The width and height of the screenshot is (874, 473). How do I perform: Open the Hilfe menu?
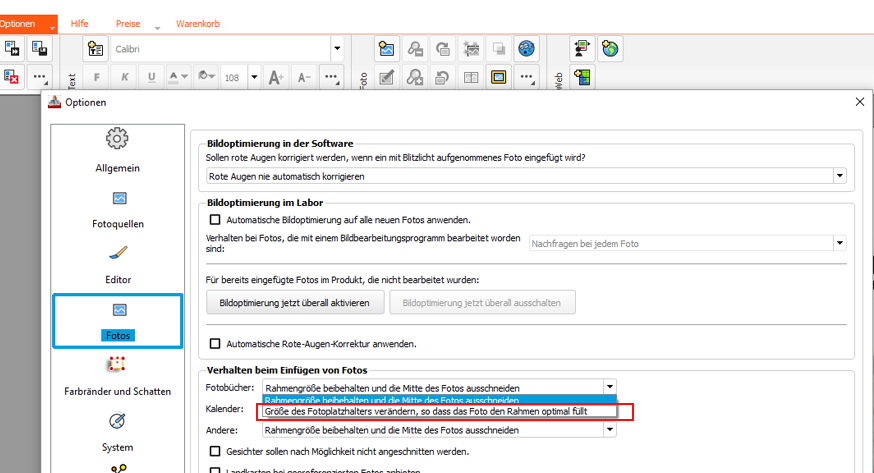pos(79,23)
